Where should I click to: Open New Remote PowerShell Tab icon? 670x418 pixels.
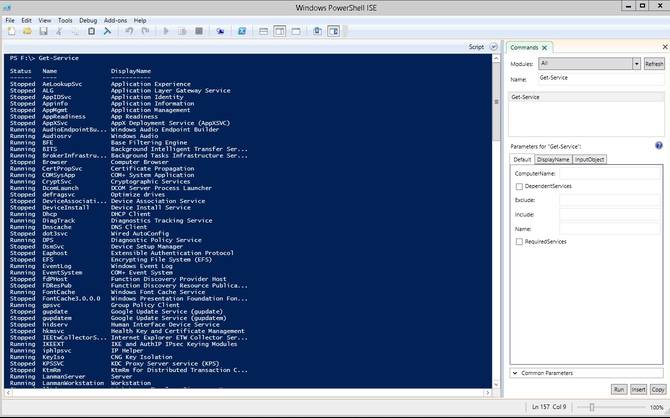click(x=220, y=31)
